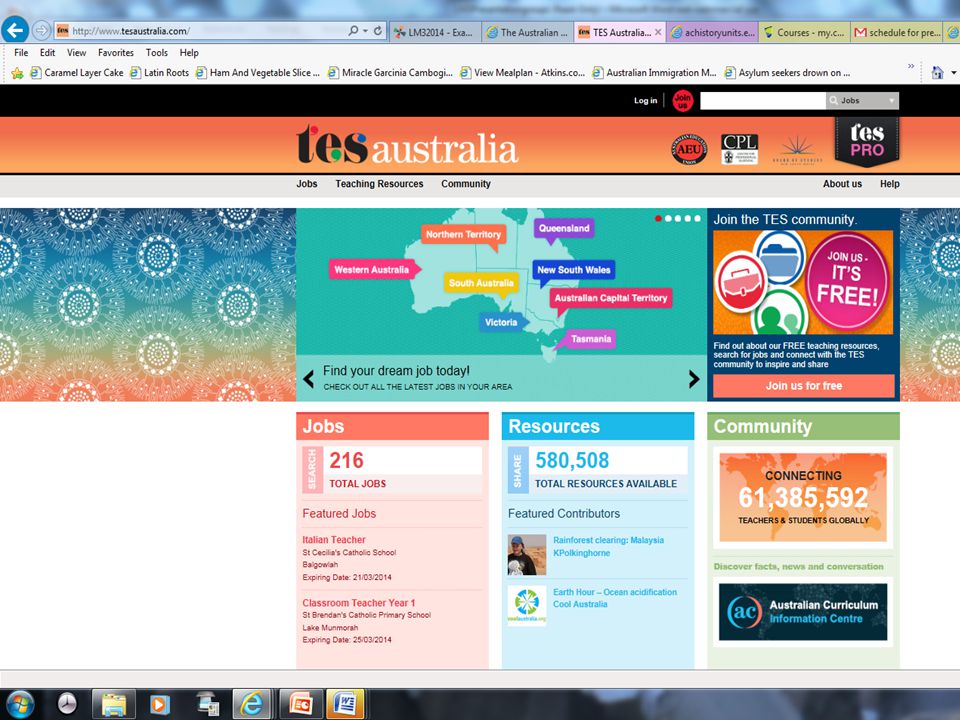Click the address bar refresh icon

click(x=378, y=31)
